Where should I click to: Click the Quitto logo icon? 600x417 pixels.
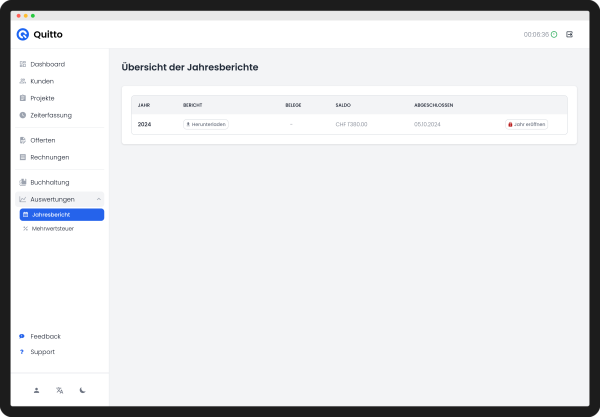[x=23, y=34]
